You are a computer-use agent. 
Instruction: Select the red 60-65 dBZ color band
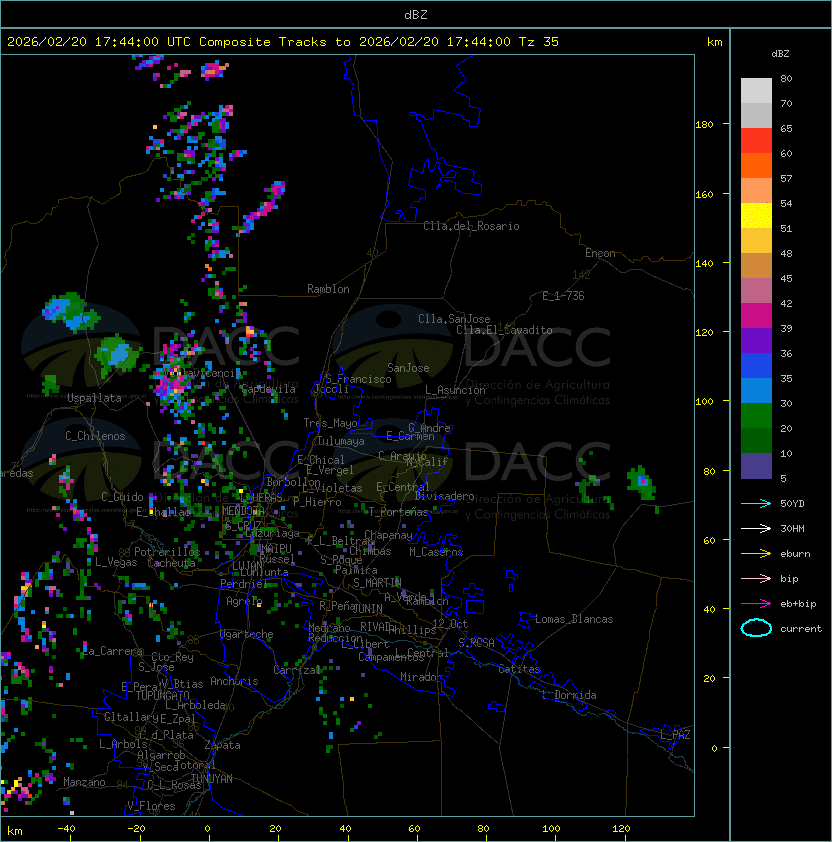pyautogui.click(x=756, y=141)
